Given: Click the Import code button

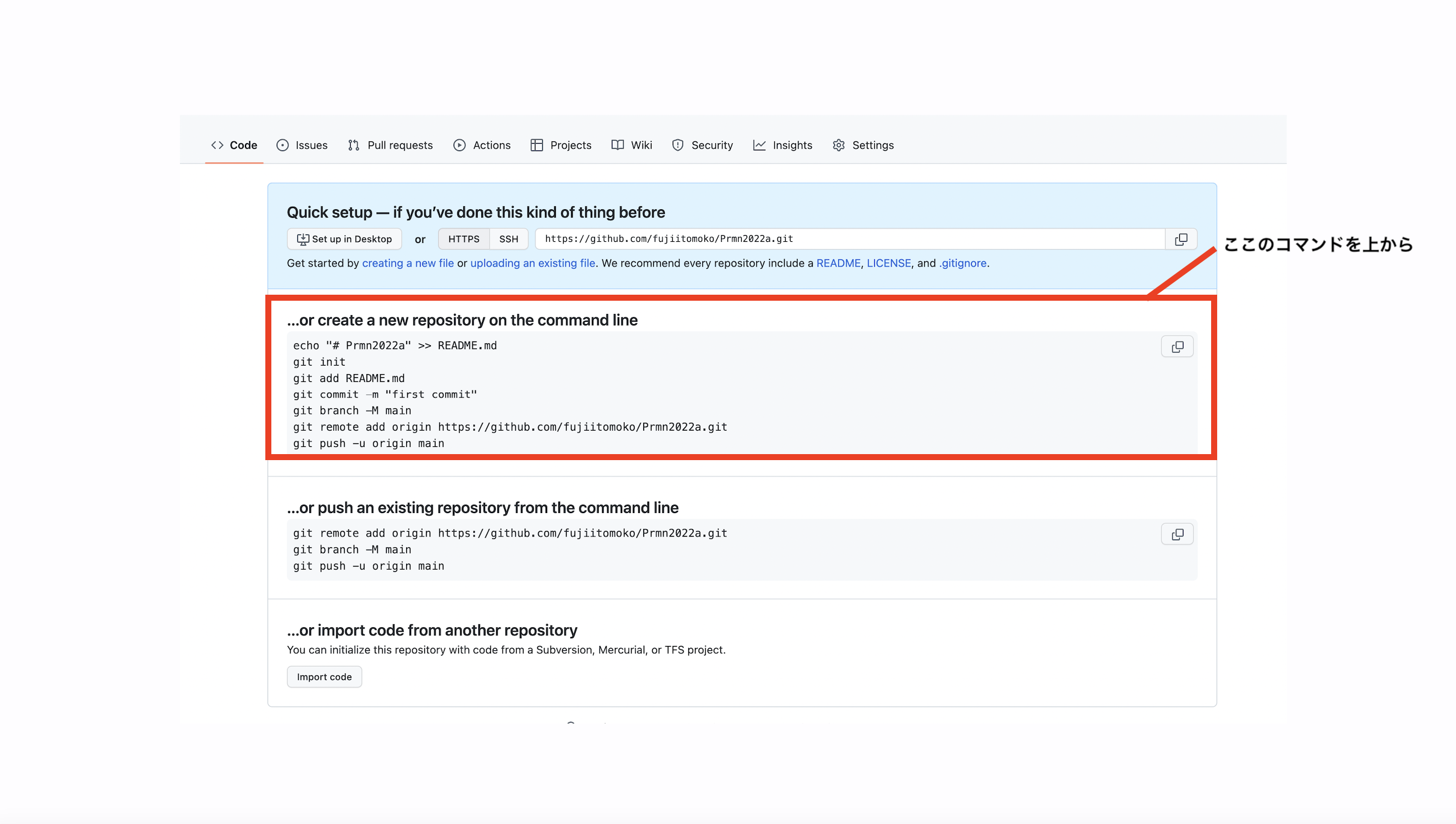Looking at the screenshot, I should coord(324,677).
